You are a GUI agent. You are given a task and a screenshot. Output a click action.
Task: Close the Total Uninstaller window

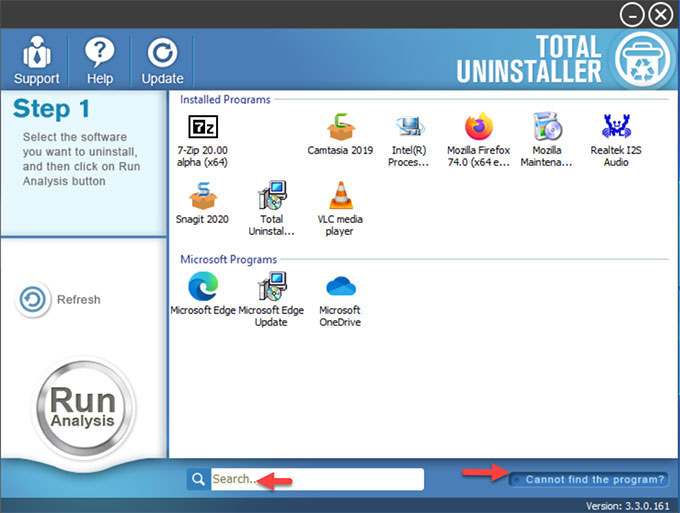tap(660, 15)
